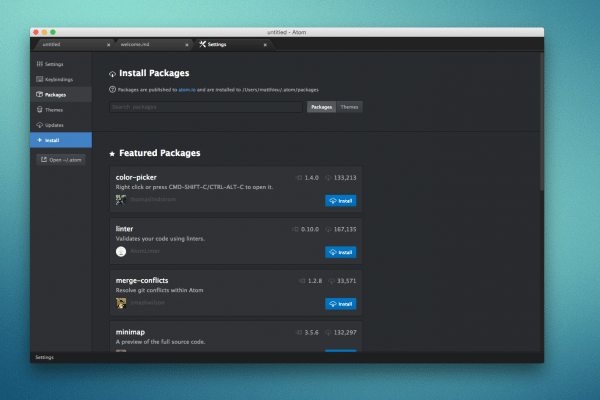Viewport: 600px width, 400px height.
Task: Click the AtomLinter author avatar
Action: click(x=121, y=252)
